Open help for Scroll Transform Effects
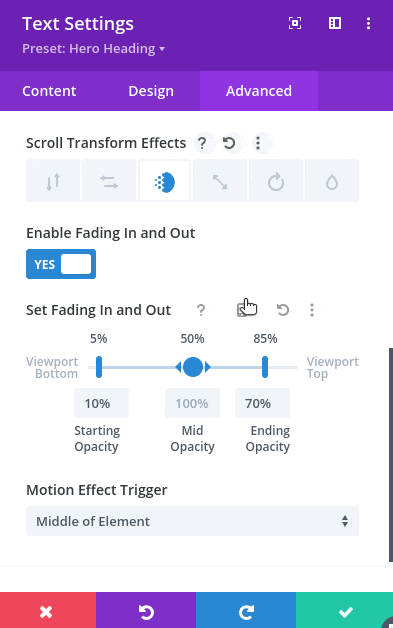 [202, 143]
